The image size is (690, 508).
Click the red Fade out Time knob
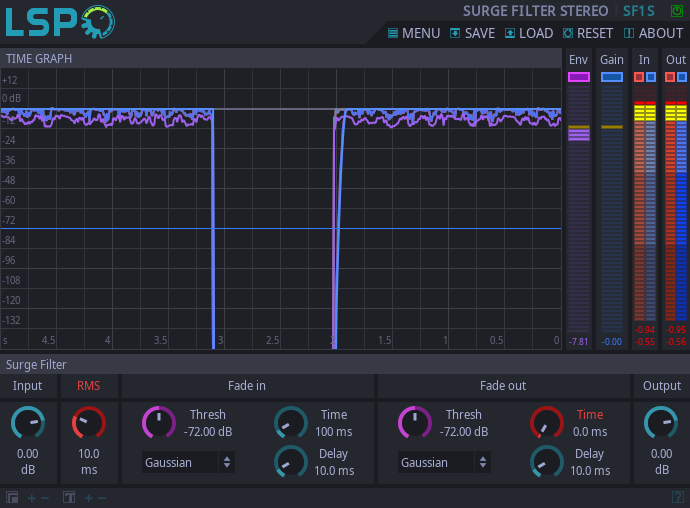[x=547, y=423]
